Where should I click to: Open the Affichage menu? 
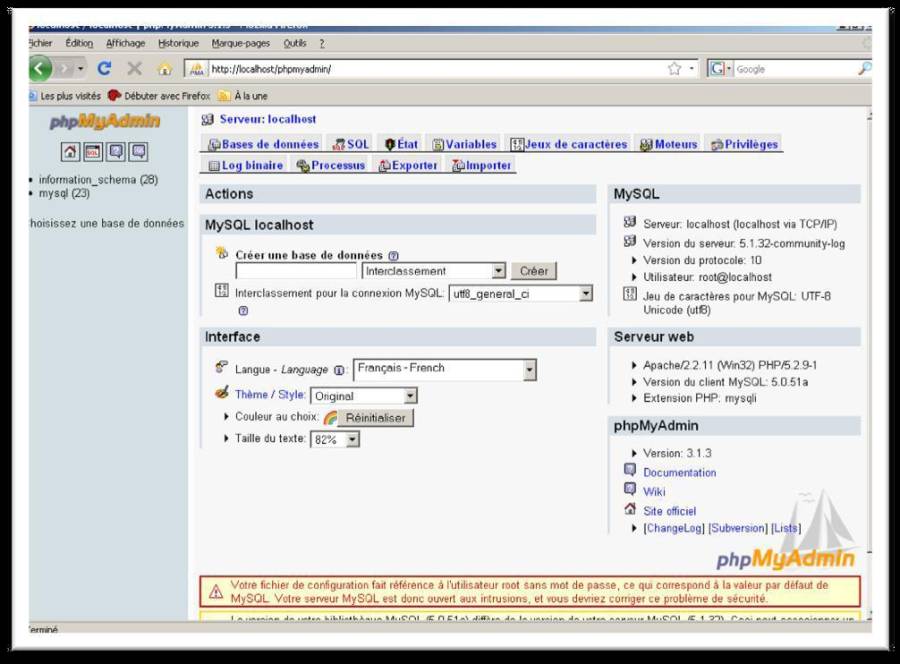[126, 43]
